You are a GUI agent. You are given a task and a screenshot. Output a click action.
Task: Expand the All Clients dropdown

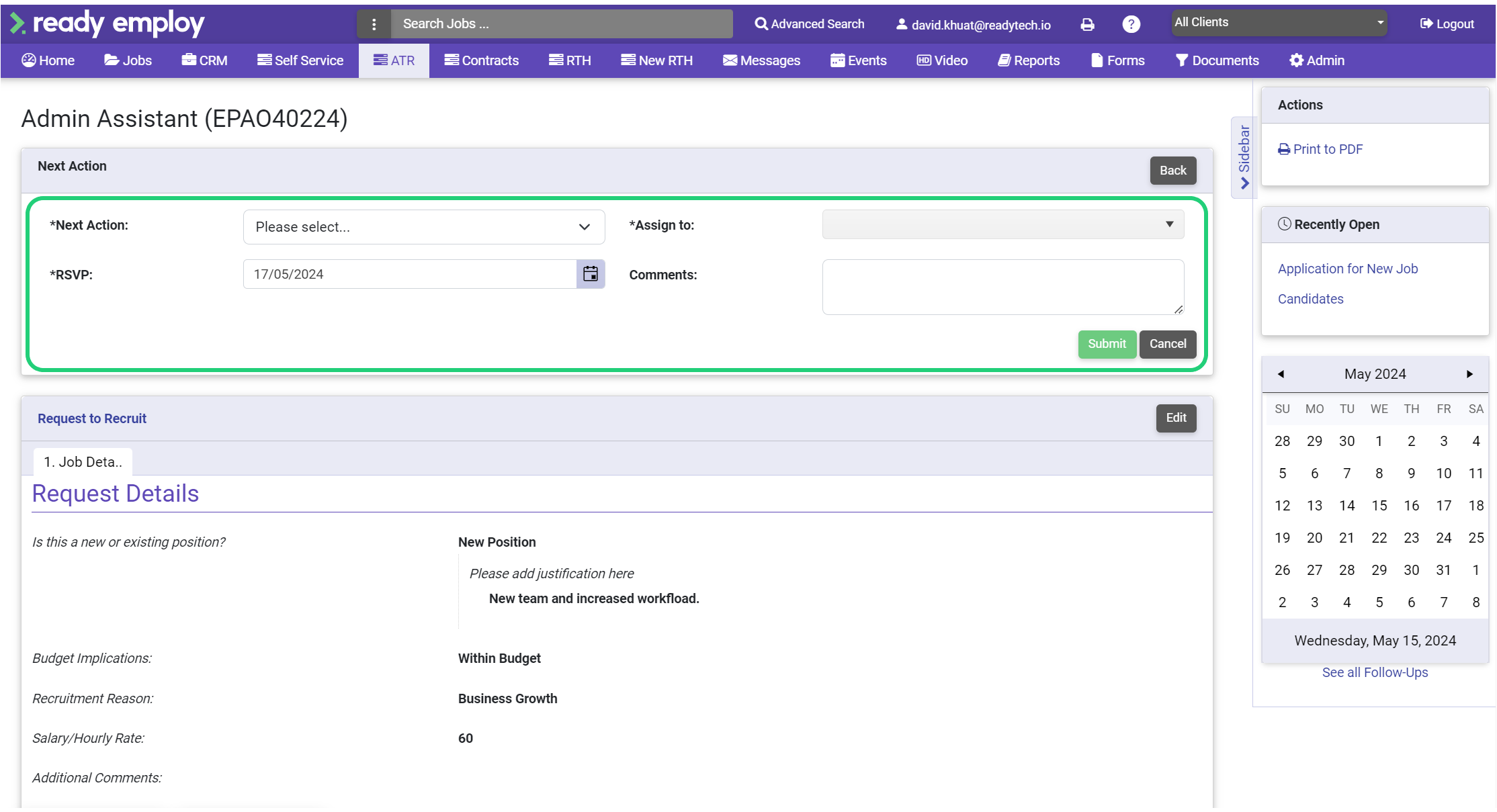[x=1279, y=23]
